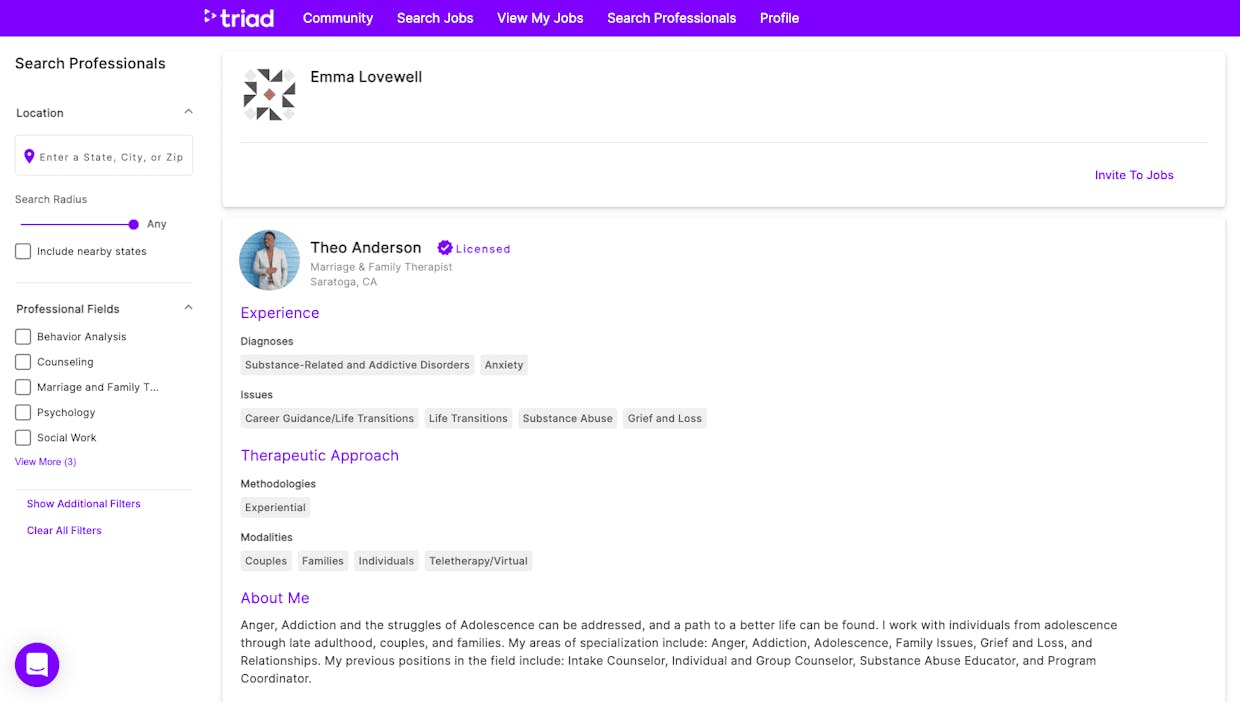Viewport: 1240px width, 702px height.
Task: Click the Anxiety diagnosis tag
Action: tap(504, 365)
